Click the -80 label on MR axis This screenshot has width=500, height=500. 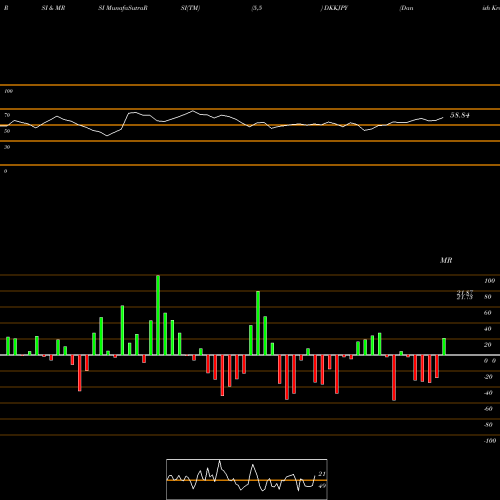click(x=488, y=425)
